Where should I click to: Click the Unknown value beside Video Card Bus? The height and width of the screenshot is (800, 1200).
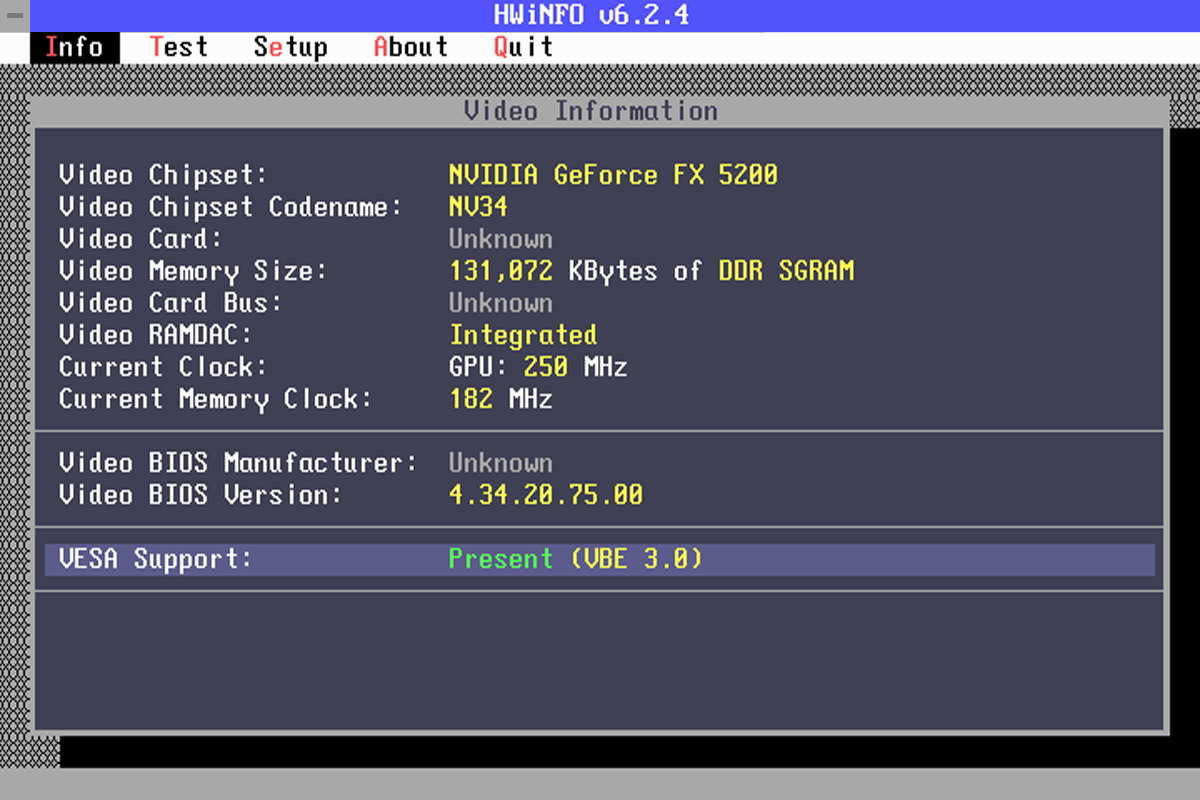[x=500, y=303]
